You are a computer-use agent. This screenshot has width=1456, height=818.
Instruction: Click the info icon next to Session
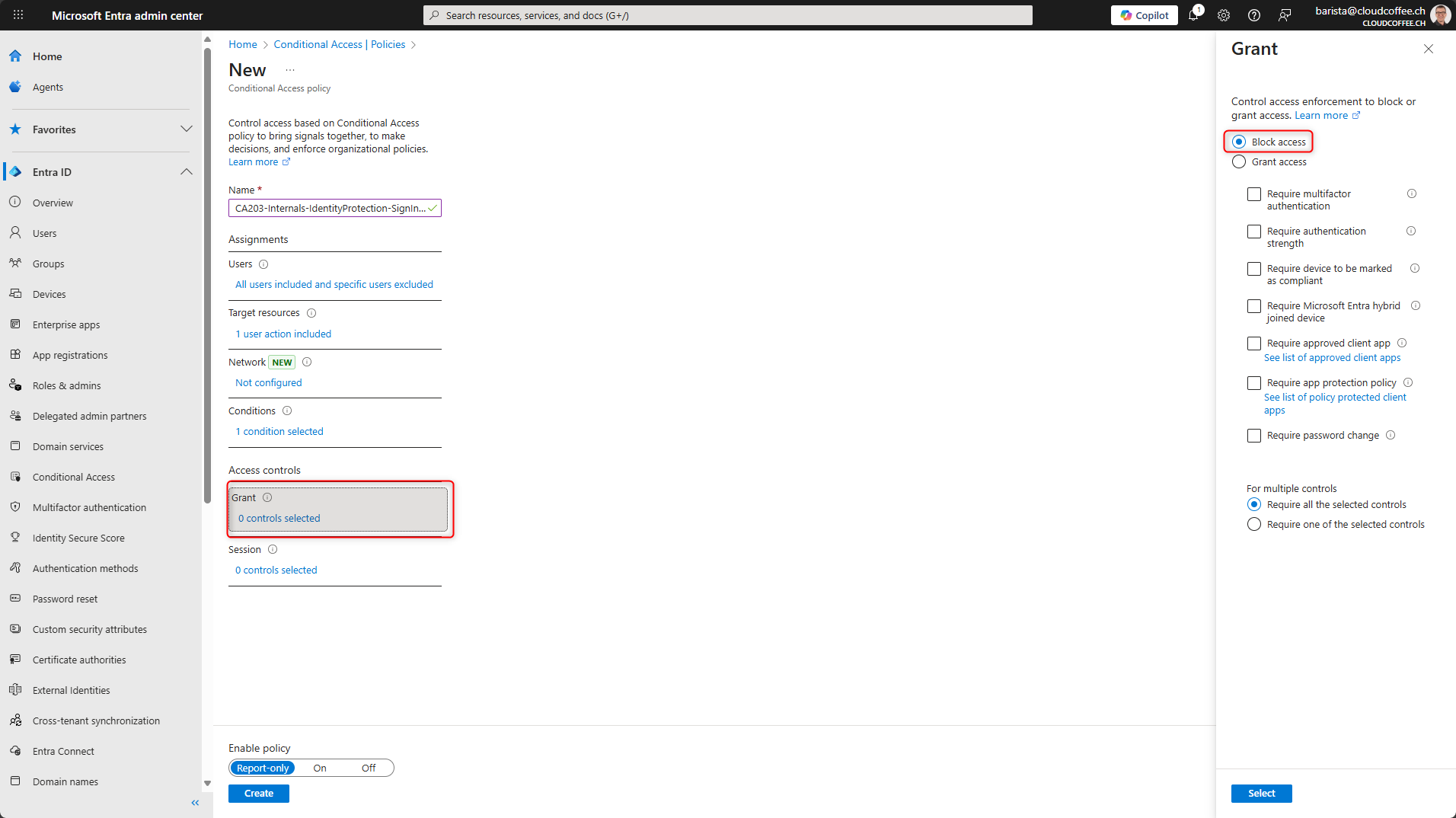coord(273,549)
